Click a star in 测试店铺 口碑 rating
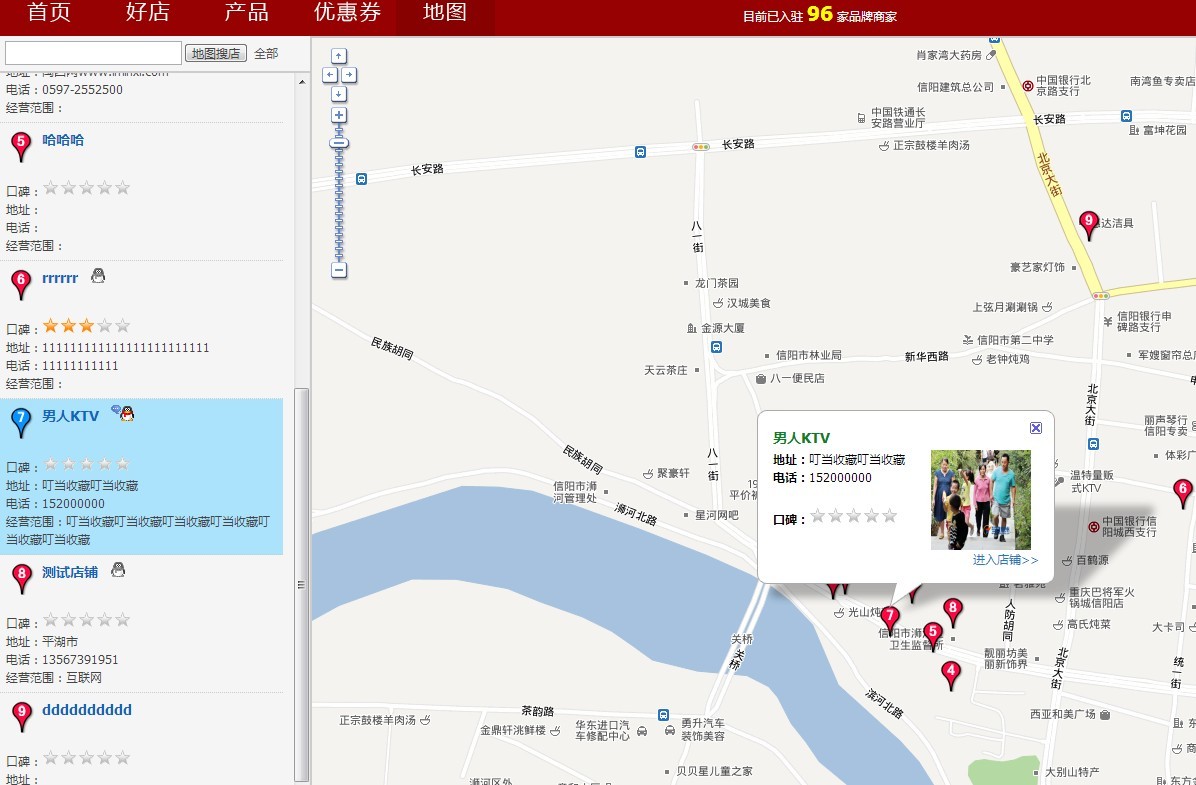Viewport: 1196px width, 785px height. coord(52,620)
